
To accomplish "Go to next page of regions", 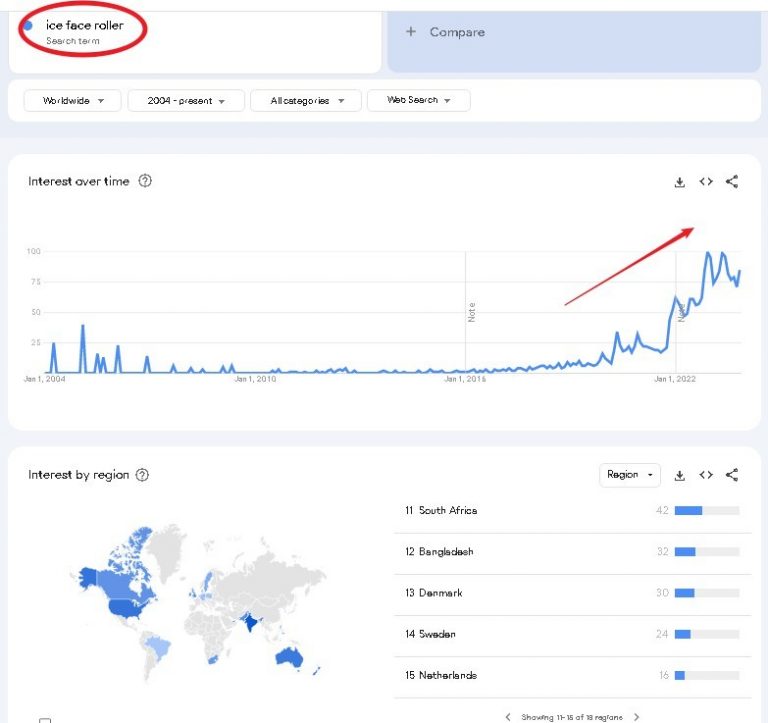I will pyautogui.click(x=636, y=717).
